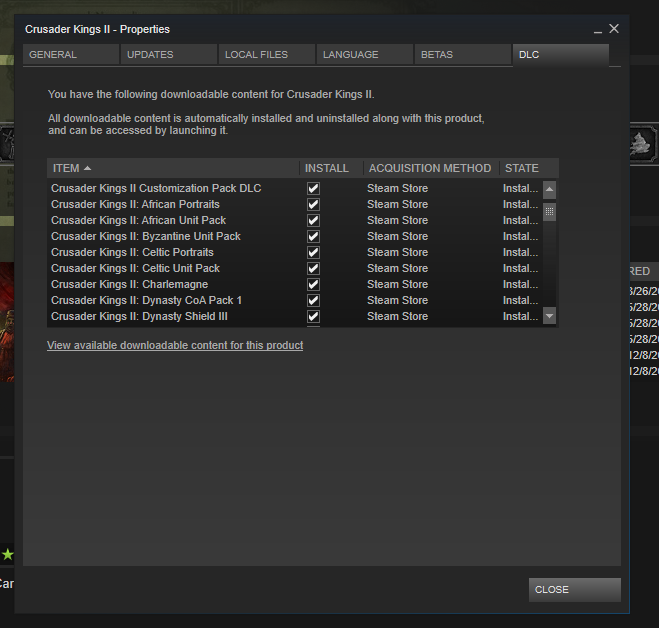This screenshot has height=628, width=659.
Task: Toggle install checkbox for Charlemagne DLC
Action: click(313, 284)
